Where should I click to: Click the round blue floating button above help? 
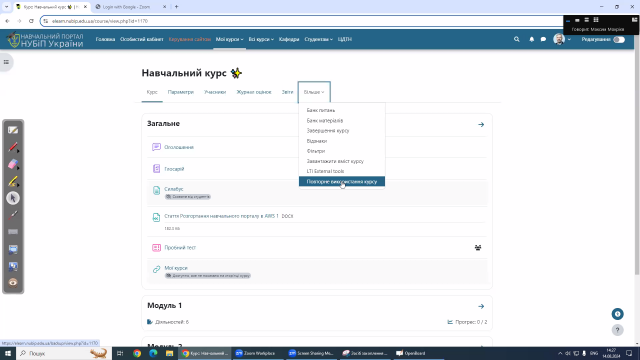coord(617,314)
